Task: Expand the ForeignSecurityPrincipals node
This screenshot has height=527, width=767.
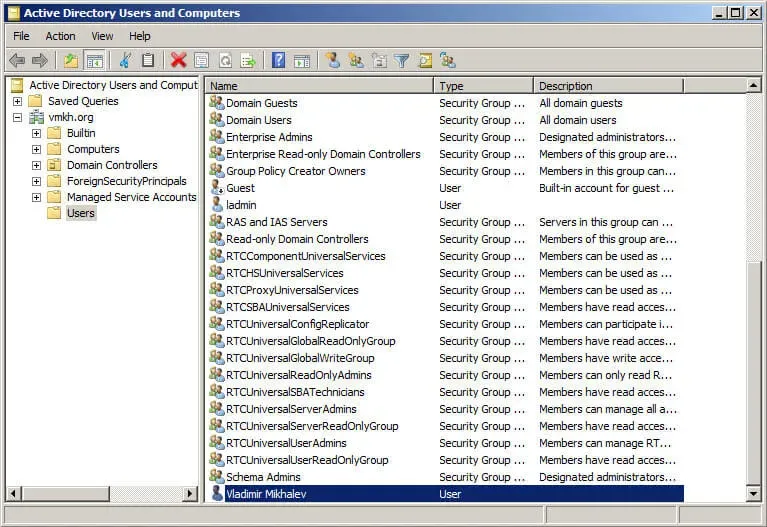Action: tap(36, 182)
